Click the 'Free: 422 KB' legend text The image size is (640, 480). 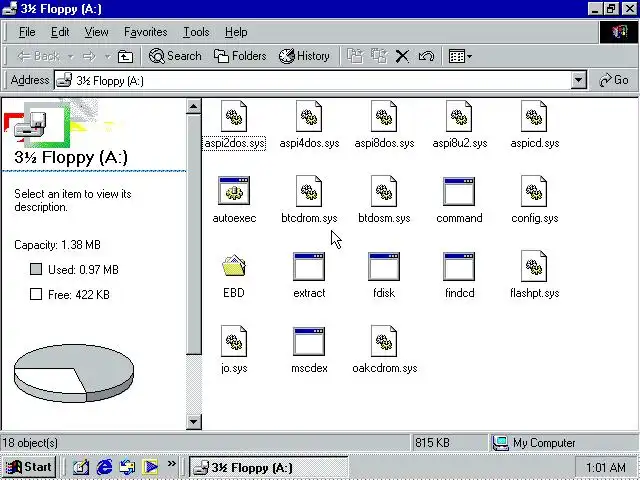pyautogui.click(x=79, y=295)
